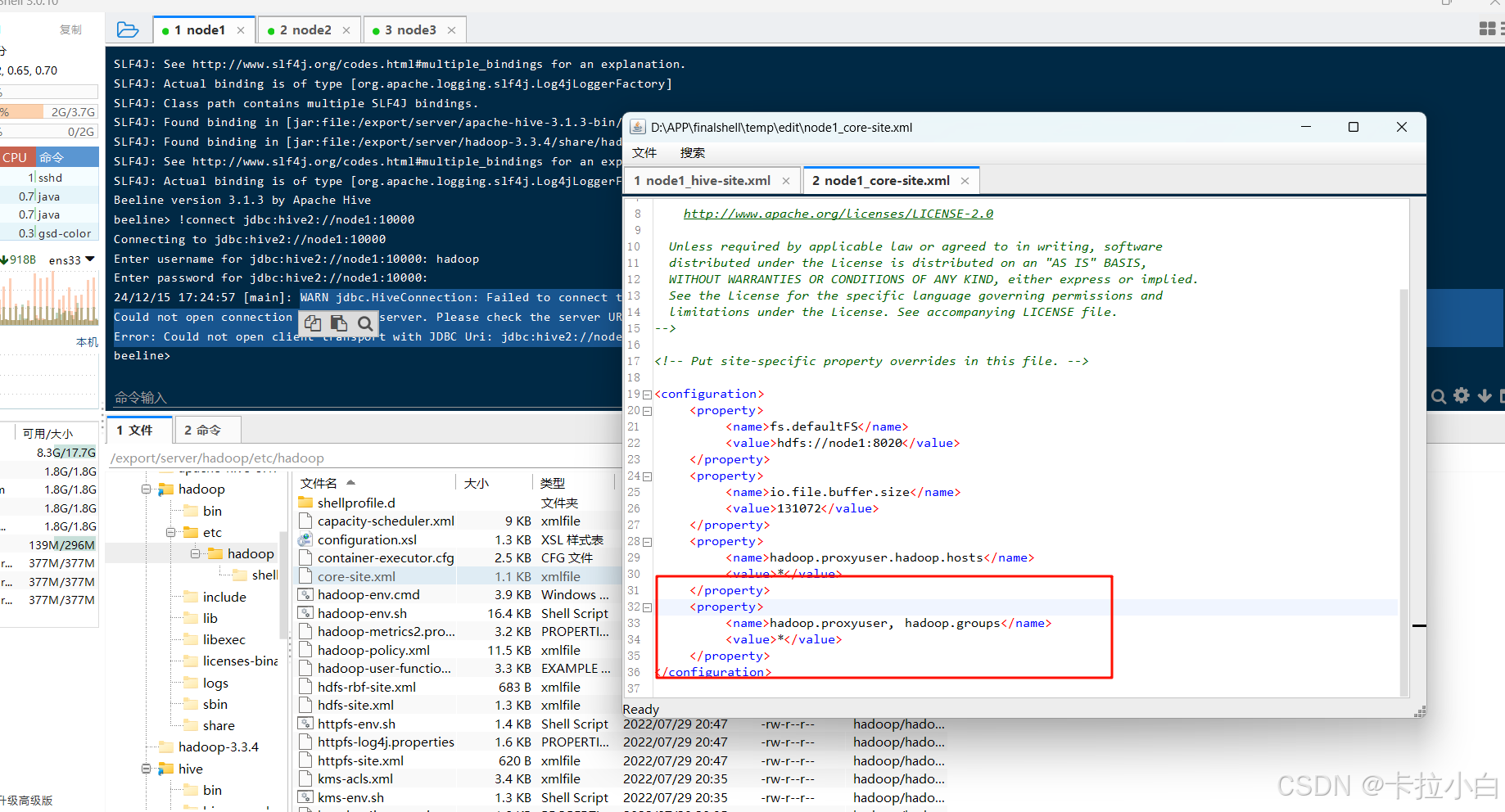Click the search magnifier in terminal popup
The image size is (1505, 812).
point(365,323)
